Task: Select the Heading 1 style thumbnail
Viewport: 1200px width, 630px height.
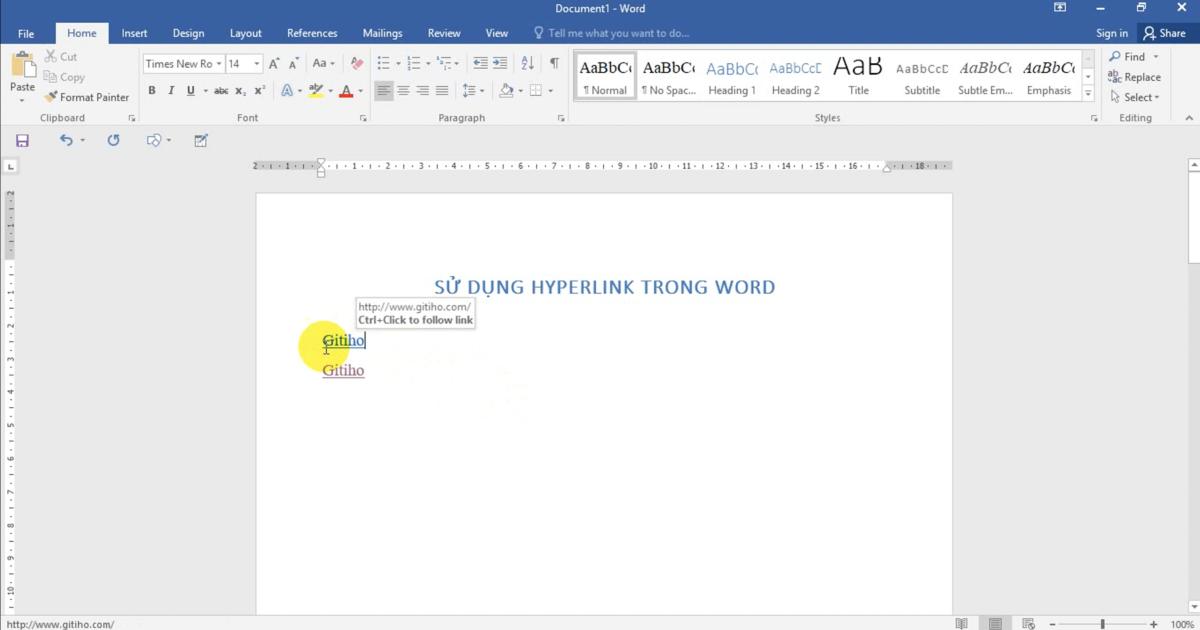Action: pos(732,75)
